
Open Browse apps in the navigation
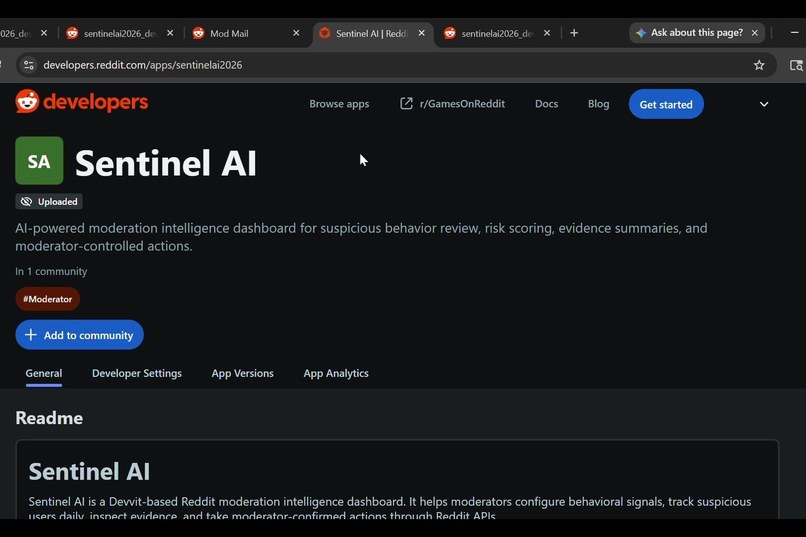[339, 104]
